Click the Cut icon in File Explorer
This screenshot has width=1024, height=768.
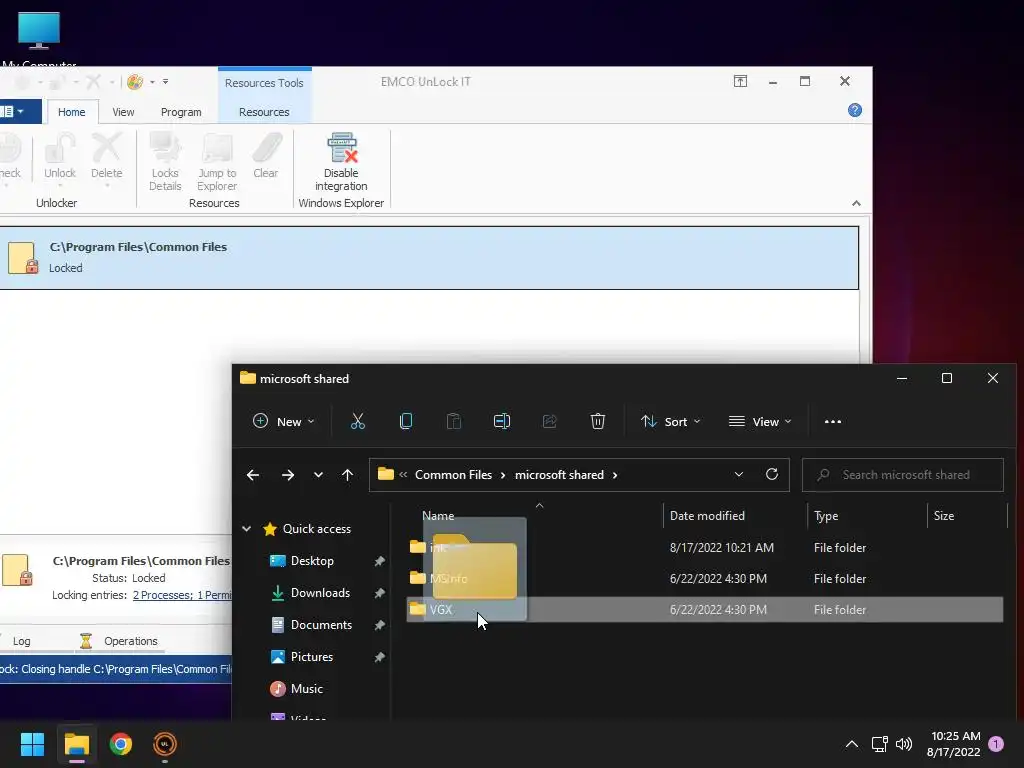tap(358, 421)
